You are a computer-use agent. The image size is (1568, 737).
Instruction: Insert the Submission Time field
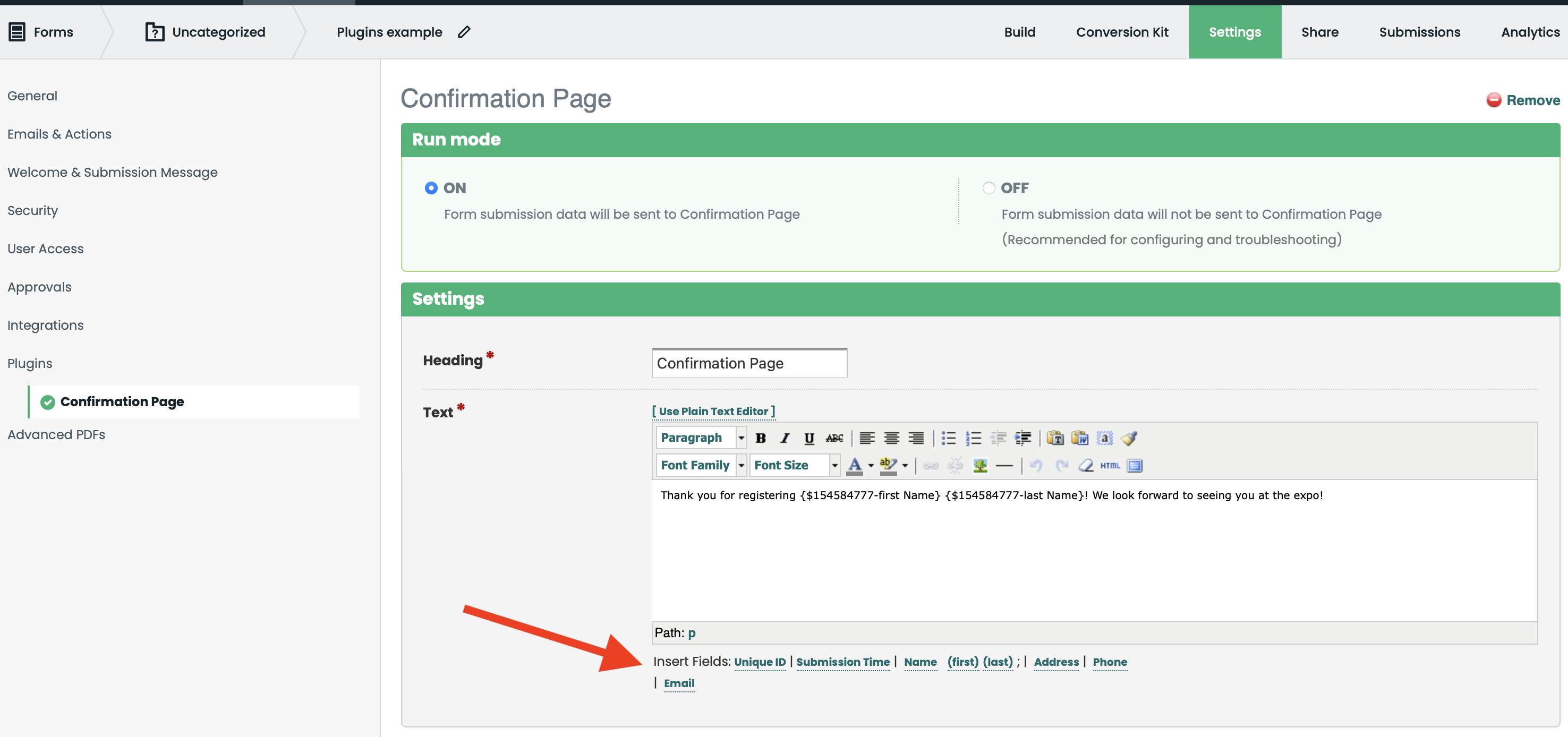[843, 662]
